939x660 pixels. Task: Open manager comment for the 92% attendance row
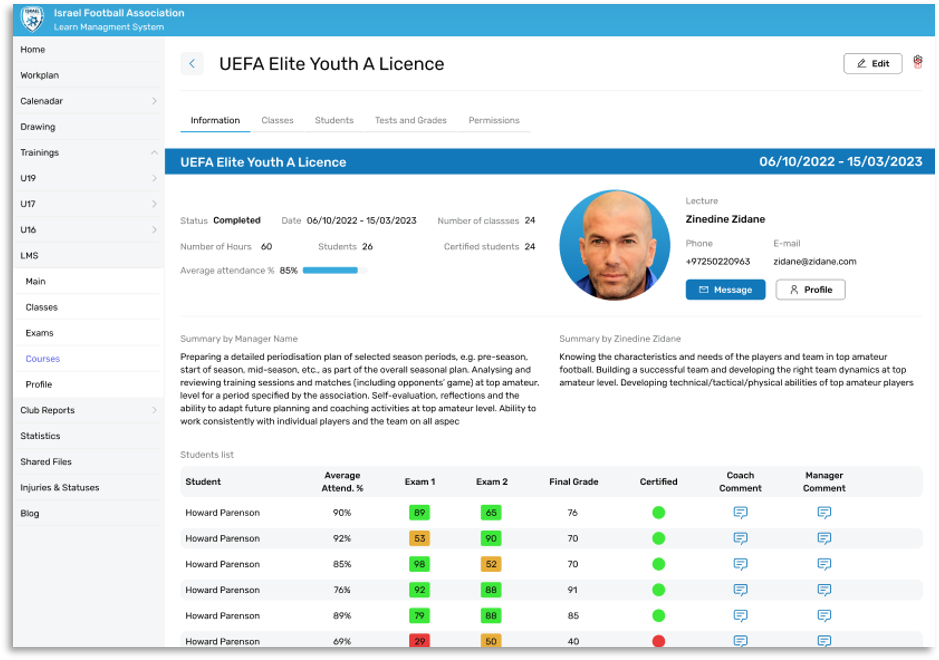pos(824,538)
